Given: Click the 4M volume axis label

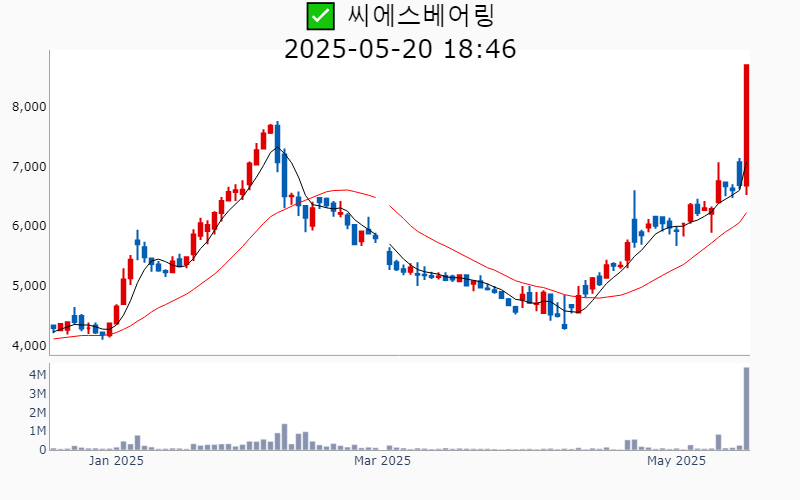Looking at the screenshot, I should coord(37,375).
